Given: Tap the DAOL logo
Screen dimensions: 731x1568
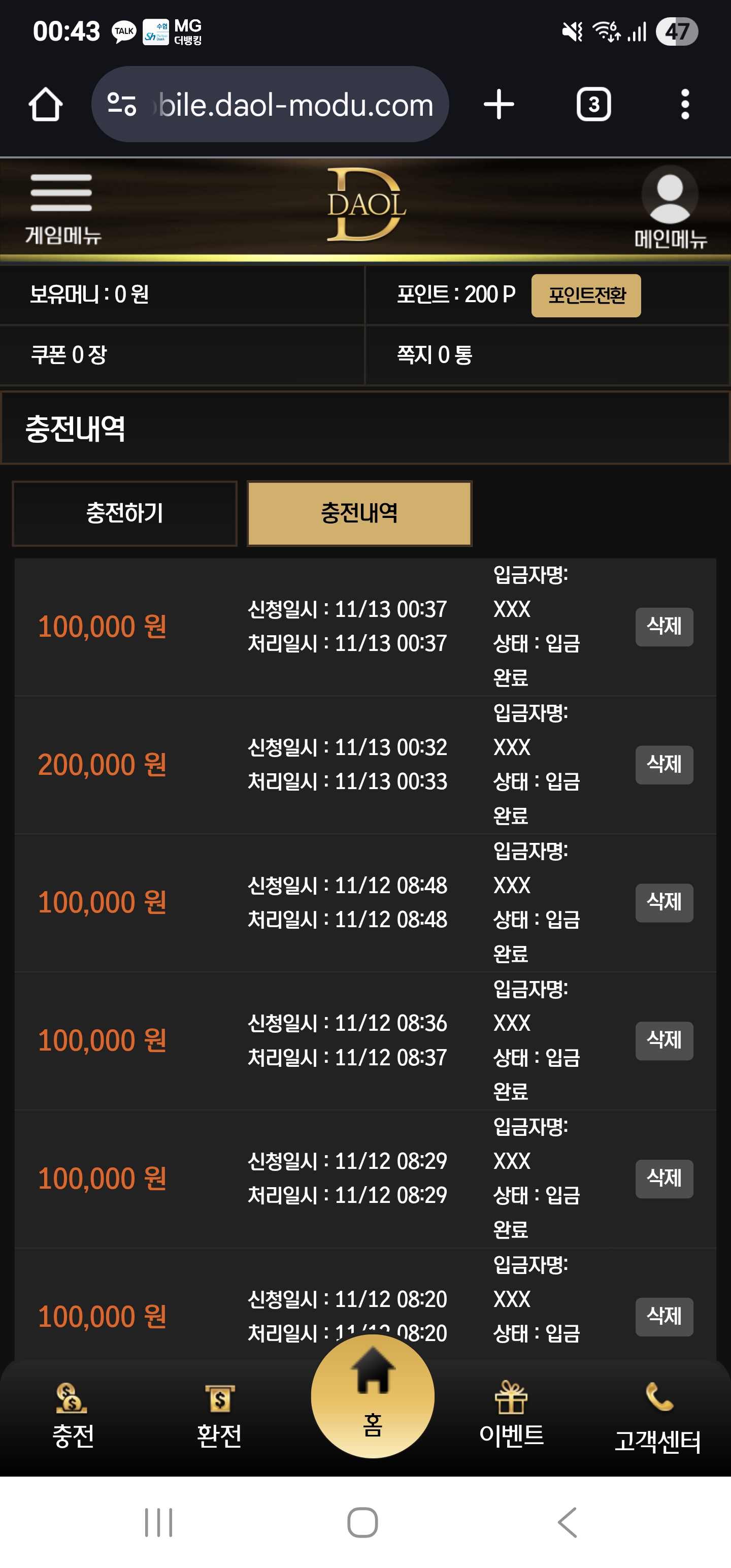Looking at the screenshot, I should [366, 205].
